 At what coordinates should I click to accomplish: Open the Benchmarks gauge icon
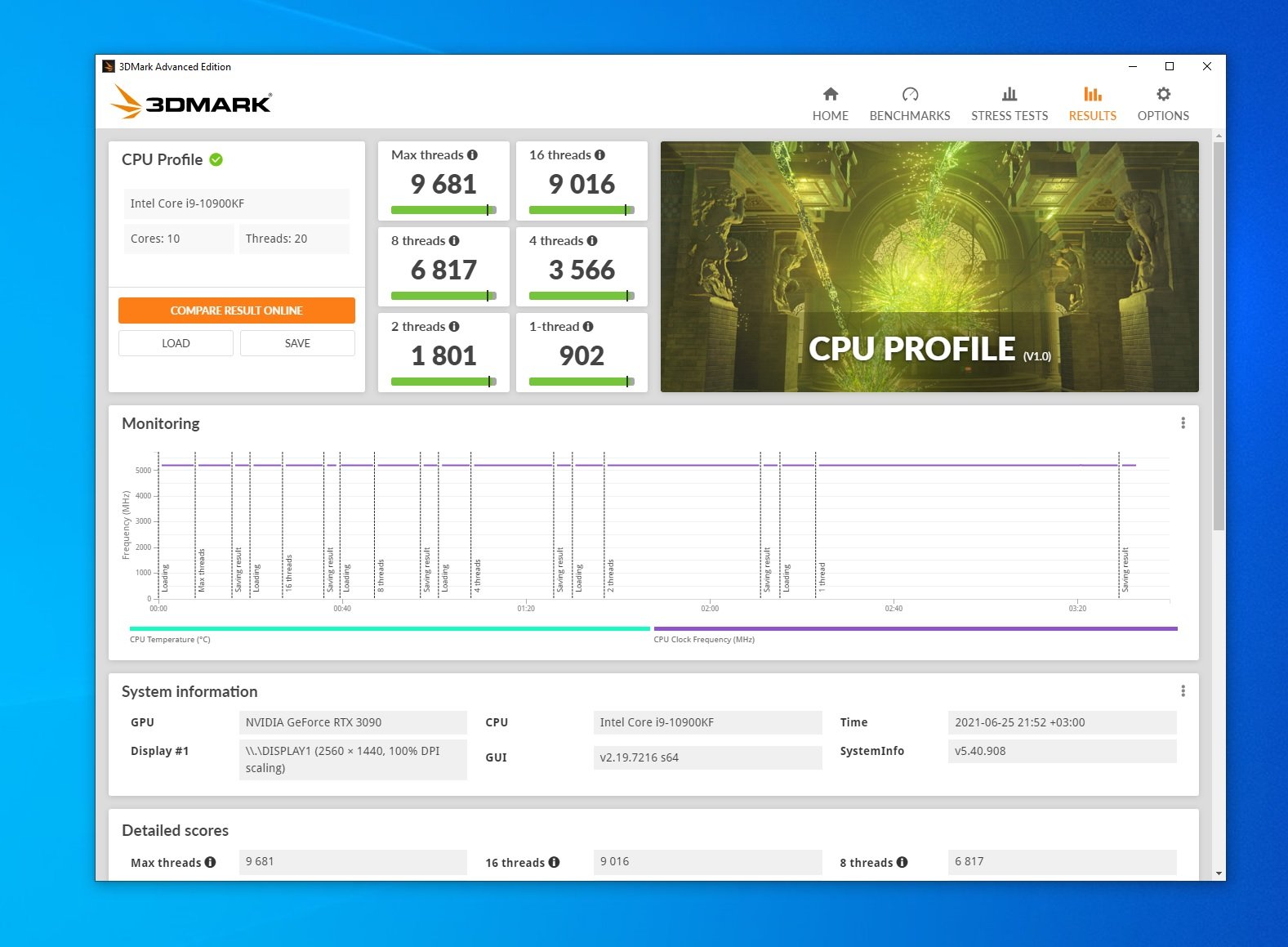point(910,94)
